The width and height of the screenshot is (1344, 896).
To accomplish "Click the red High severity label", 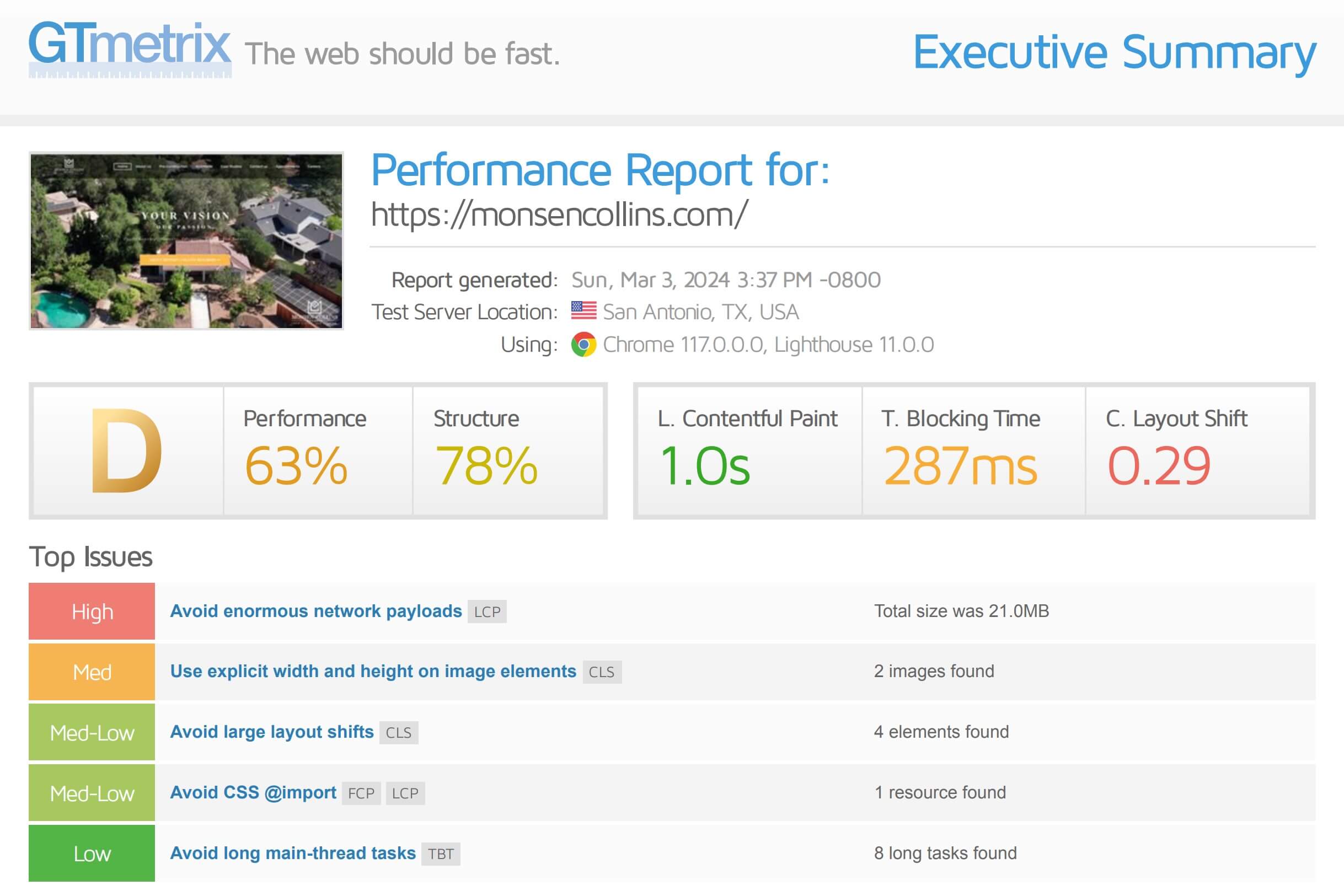I will tap(92, 611).
